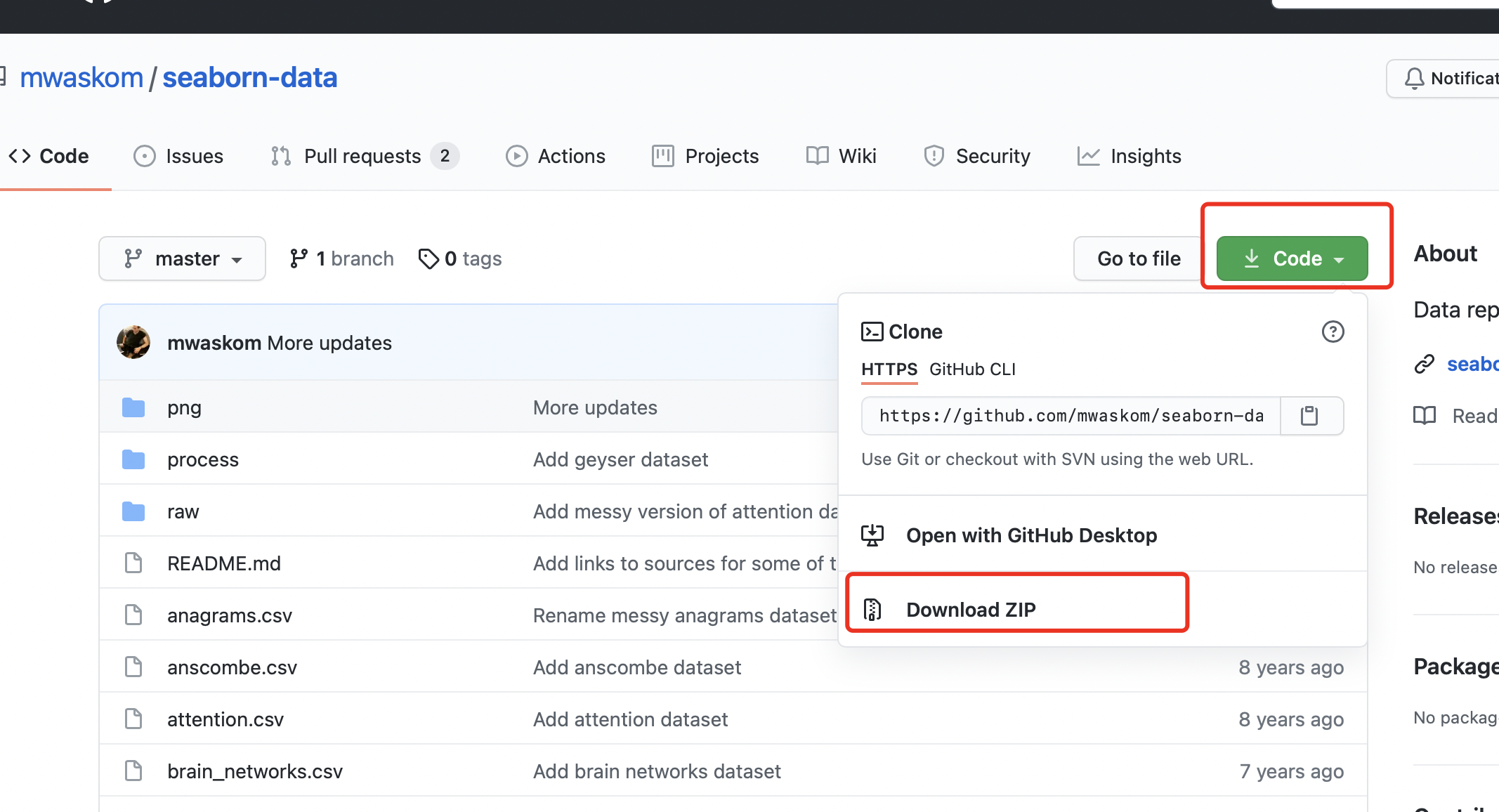The height and width of the screenshot is (812, 1499).
Task: Click the Projects board icon
Action: click(663, 156)
